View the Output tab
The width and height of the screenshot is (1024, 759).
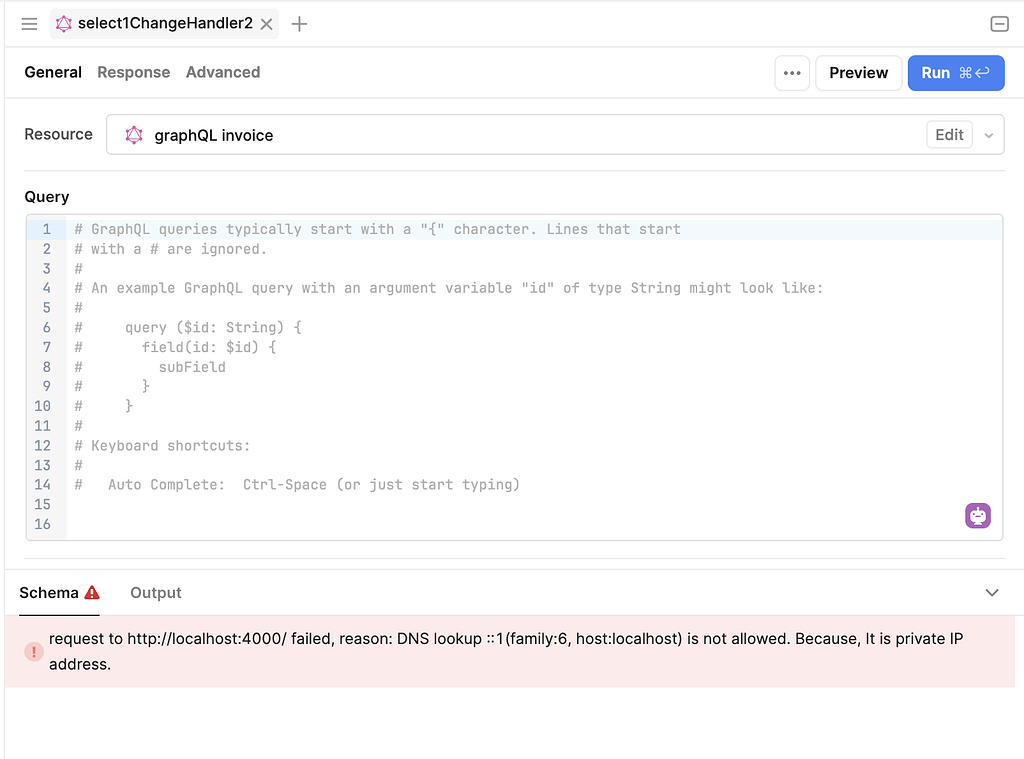point(155,592)
